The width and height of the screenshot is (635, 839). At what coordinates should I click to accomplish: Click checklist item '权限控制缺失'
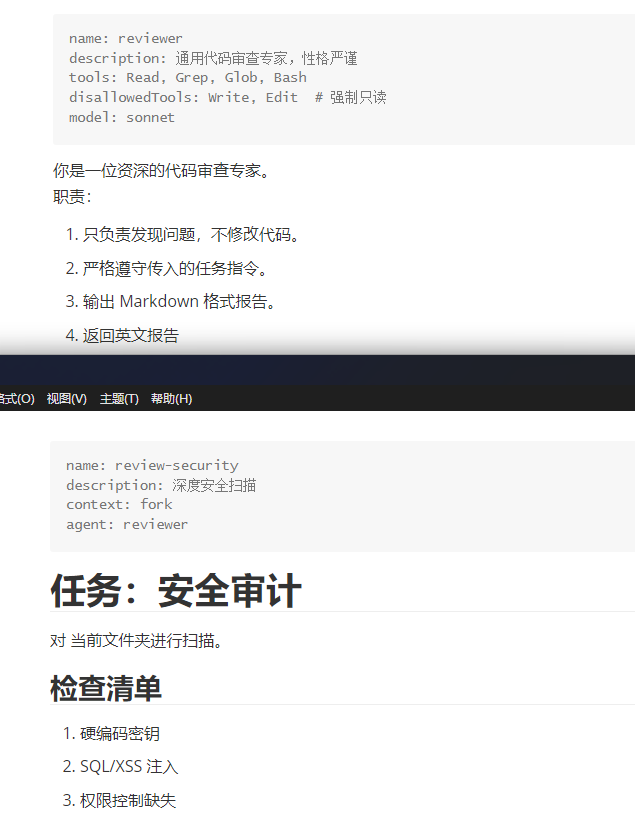(x=128, y=800)
